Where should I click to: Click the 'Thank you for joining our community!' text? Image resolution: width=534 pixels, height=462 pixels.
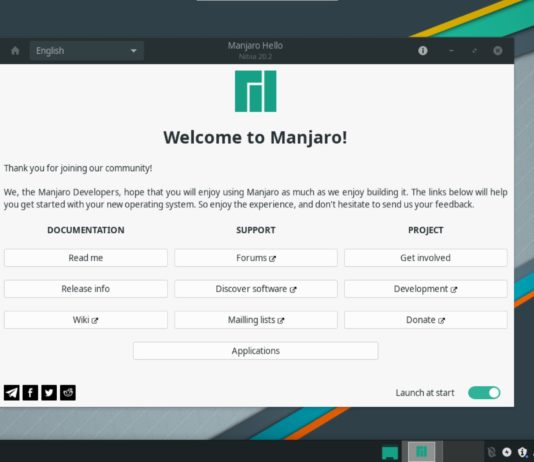click(78, 168)
